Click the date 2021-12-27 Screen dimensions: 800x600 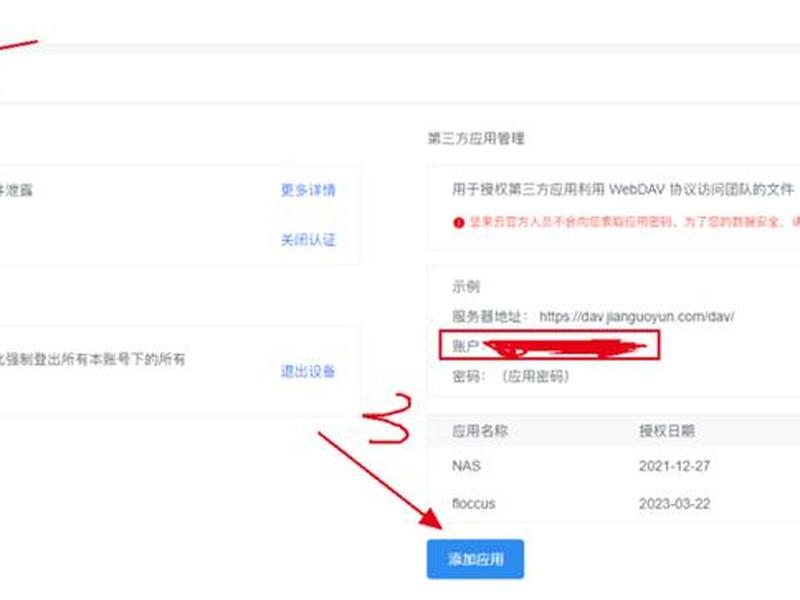(674, 466)
